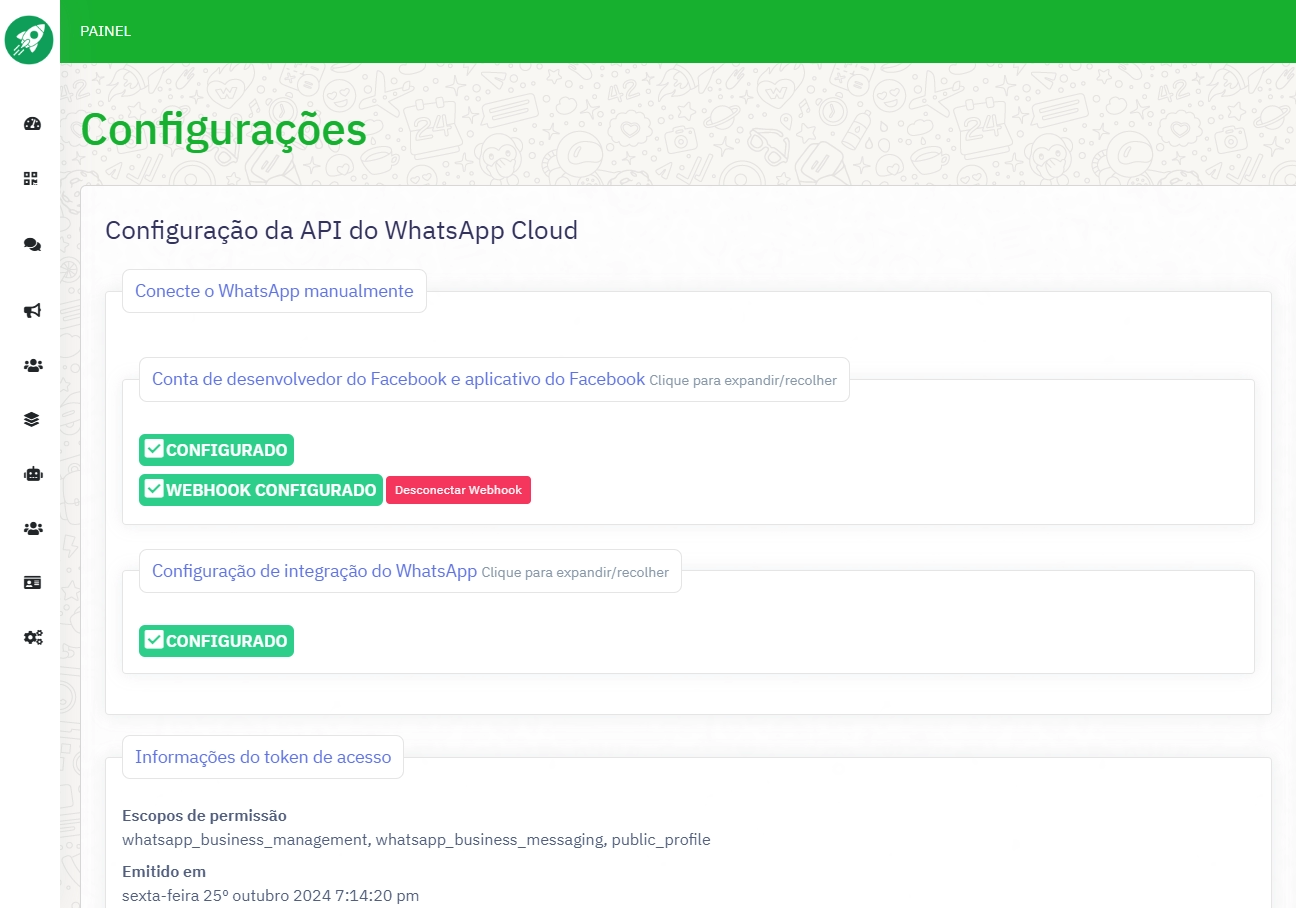
Task: Open the chatbot robot icon in sidebar
Action: 32,475
